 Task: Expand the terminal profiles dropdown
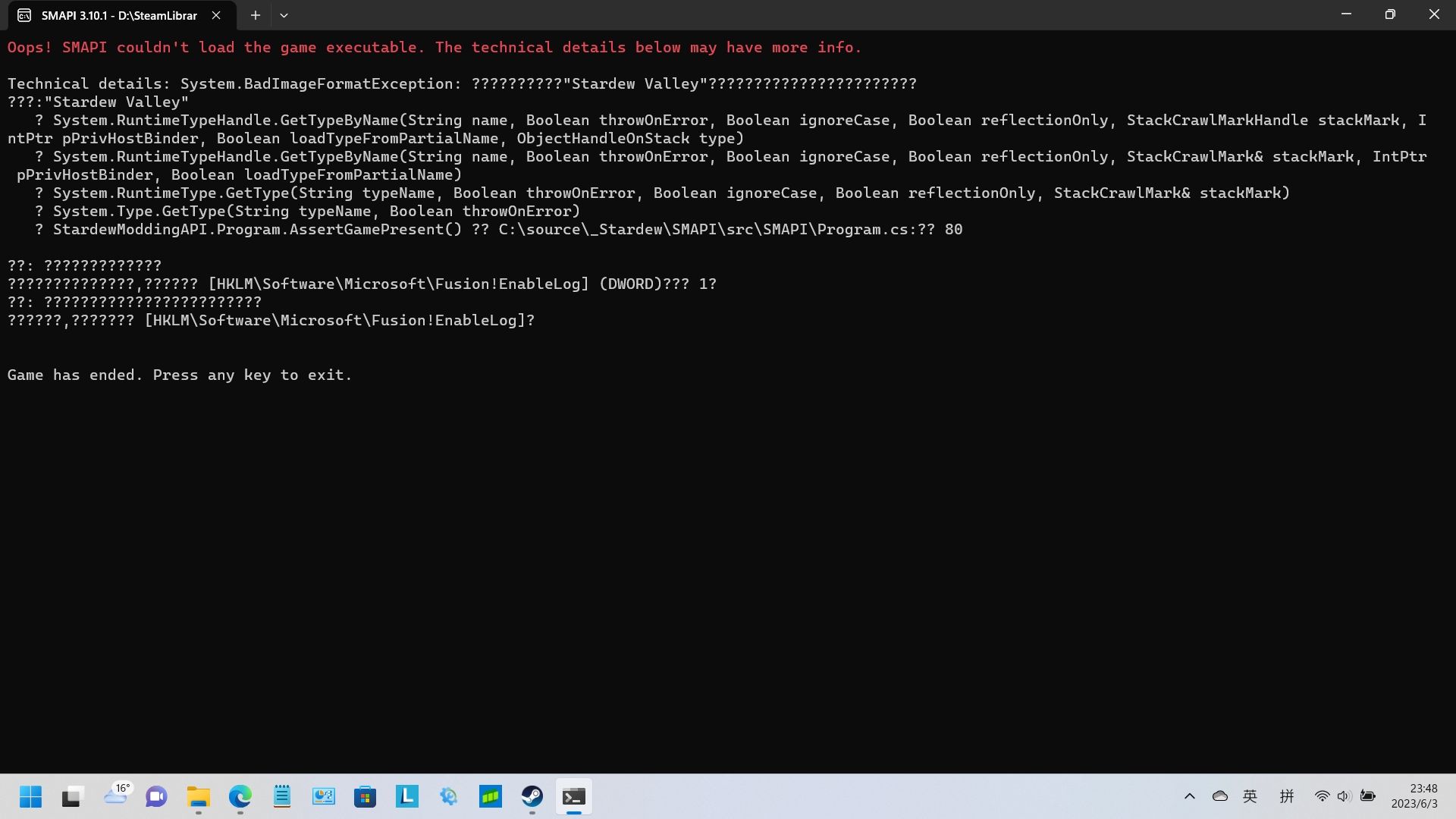click(x=284, y=15)
